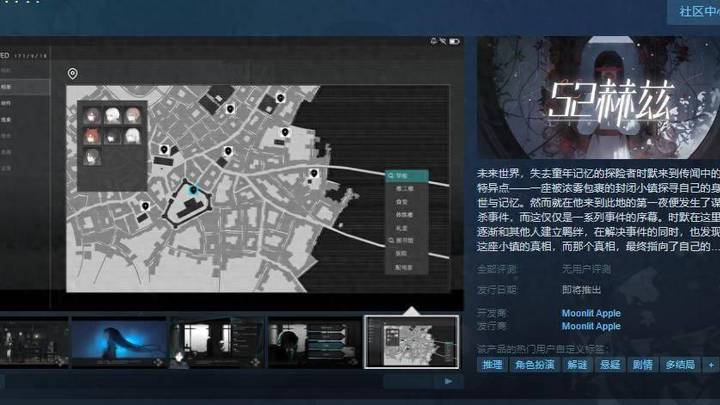
Task: Click the 剧情 tag
Action: click(642, 365)
